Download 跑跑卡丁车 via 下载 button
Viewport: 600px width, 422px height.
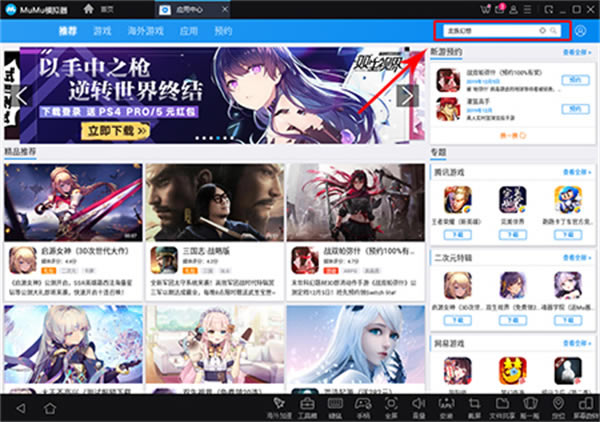(x=568, y=235)
